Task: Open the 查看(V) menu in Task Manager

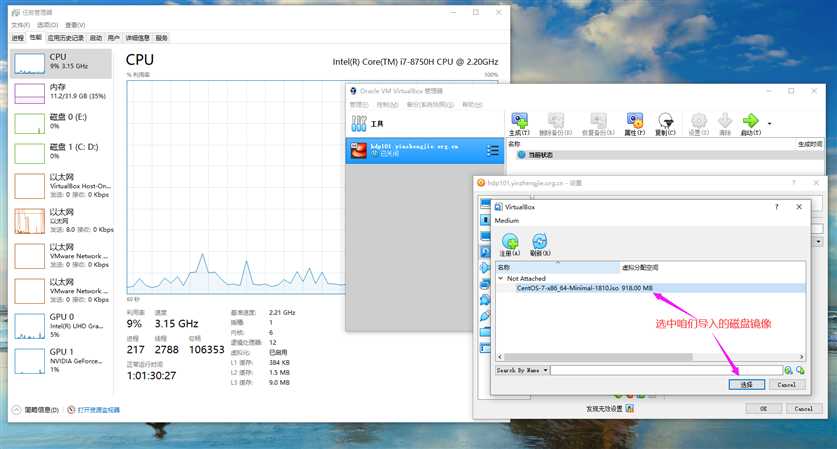Action: (75, 25)
